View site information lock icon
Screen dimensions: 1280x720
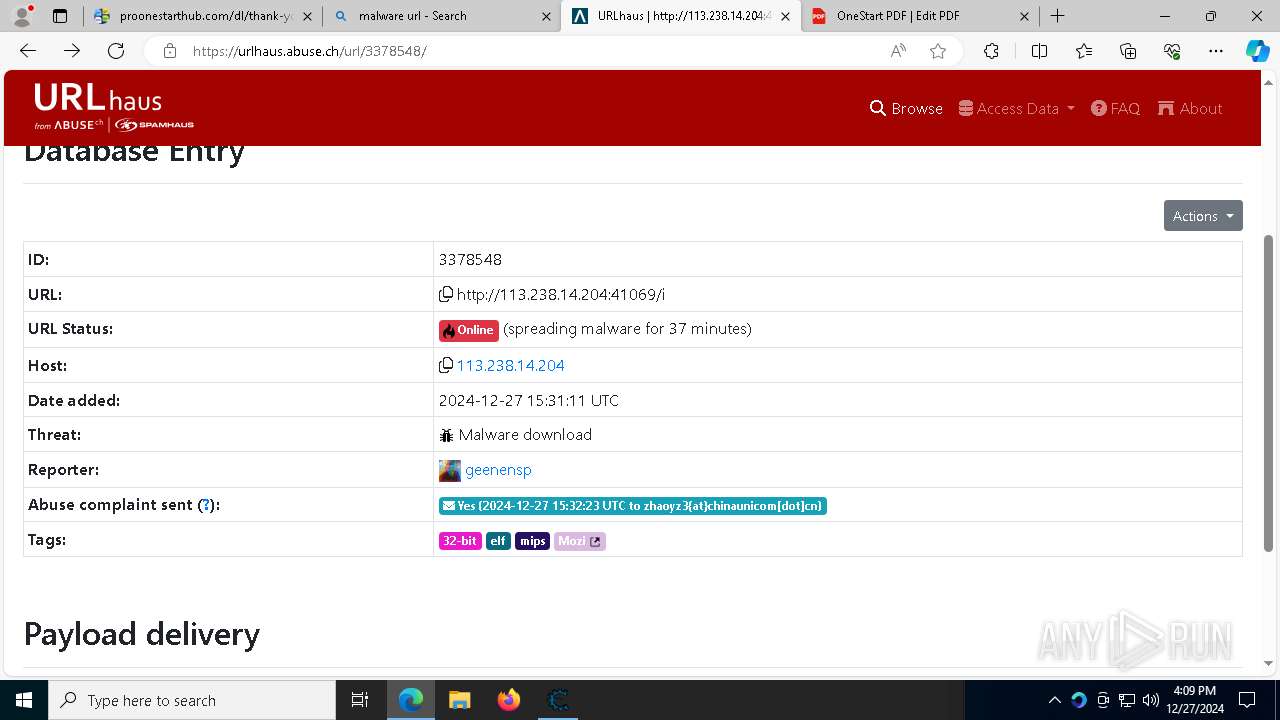click(x=170, y=51)
